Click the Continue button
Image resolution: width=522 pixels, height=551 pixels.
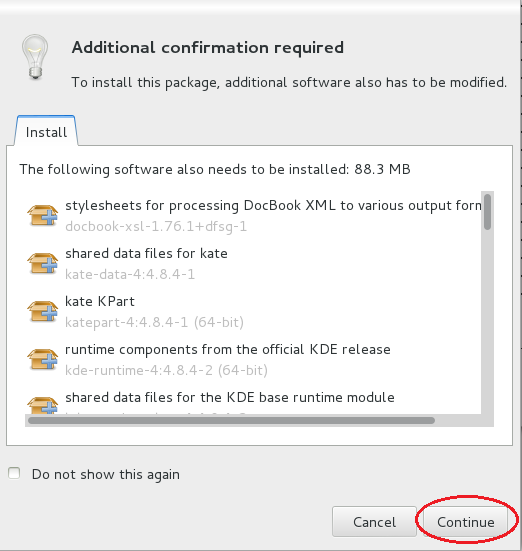click(x=465, y=522)
